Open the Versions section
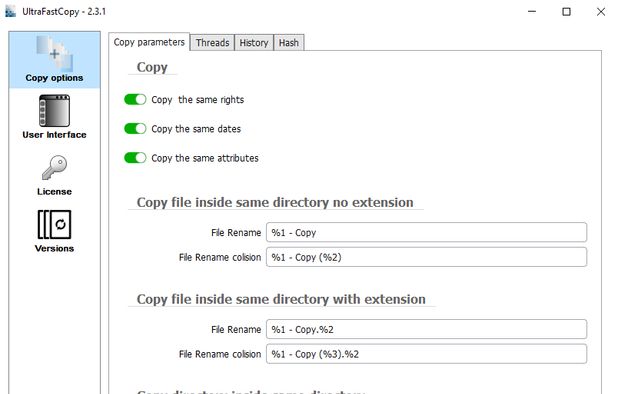This screenshot has height=394, width=618. point(54,231)
